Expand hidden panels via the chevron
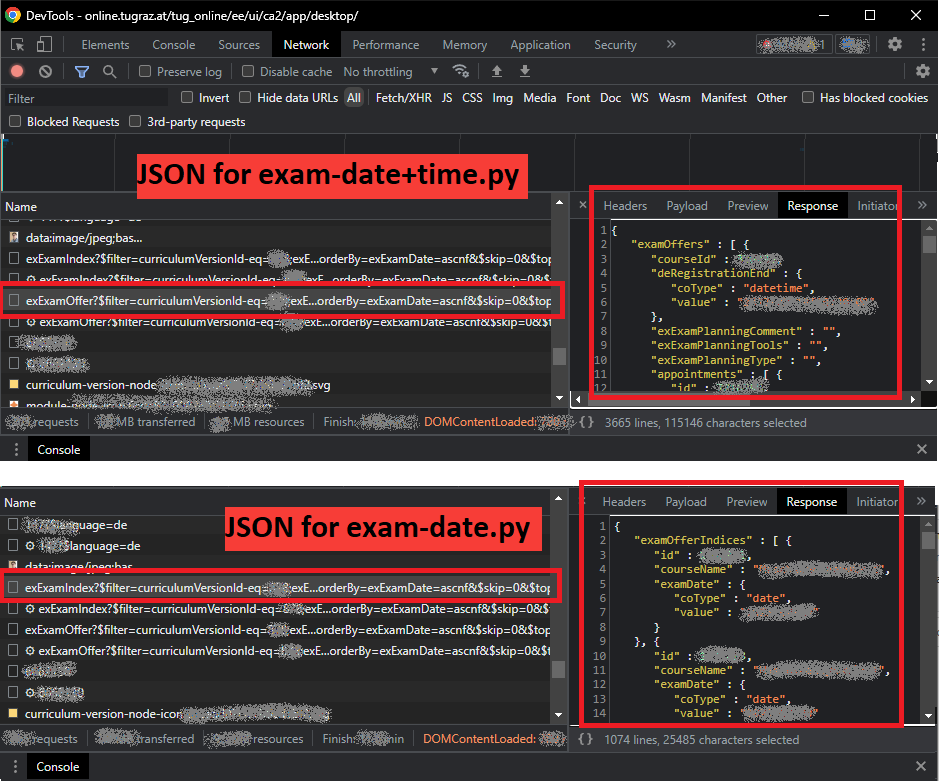 670,44
